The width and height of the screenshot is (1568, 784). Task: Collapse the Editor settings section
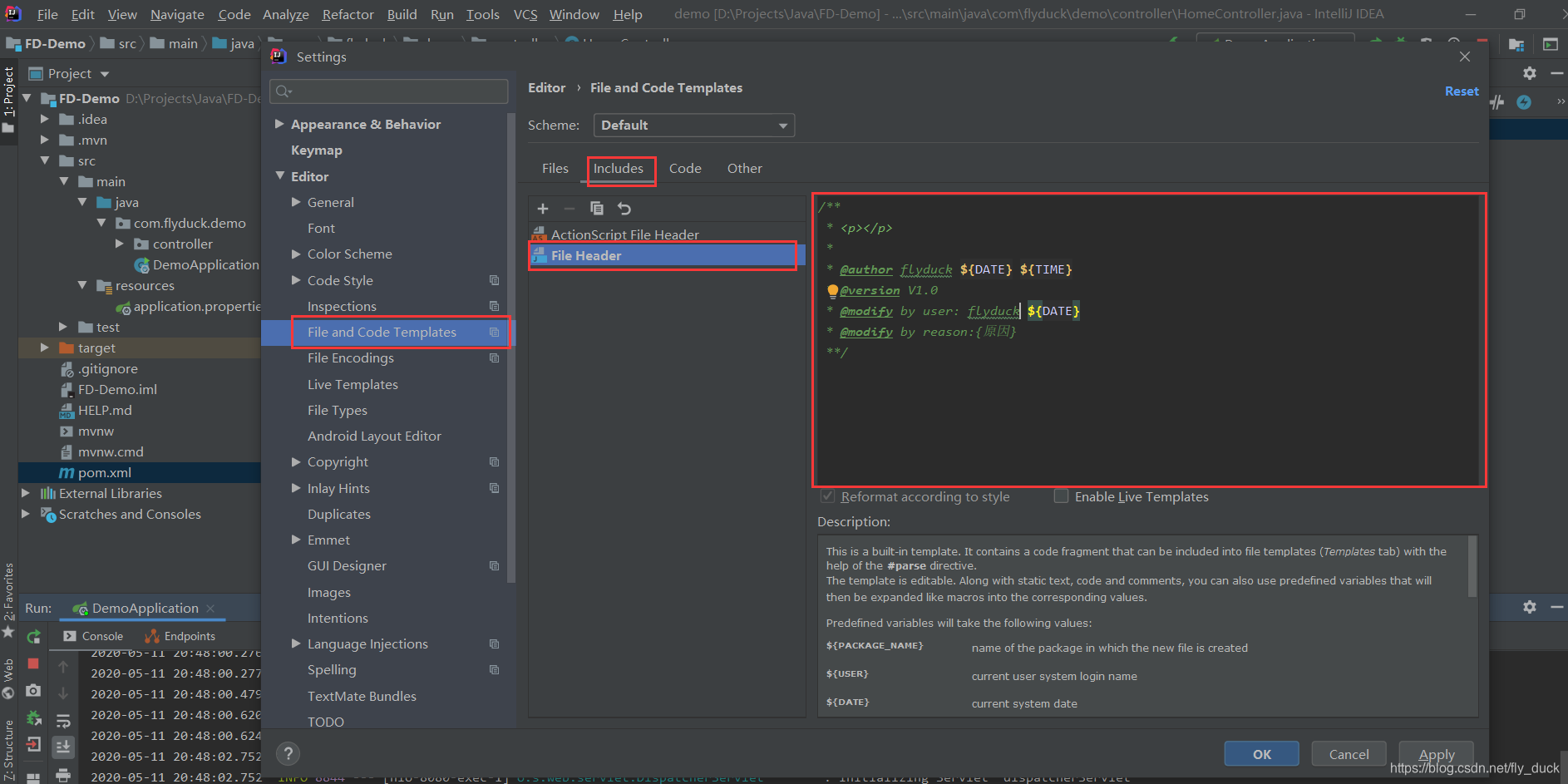(279, 176)
